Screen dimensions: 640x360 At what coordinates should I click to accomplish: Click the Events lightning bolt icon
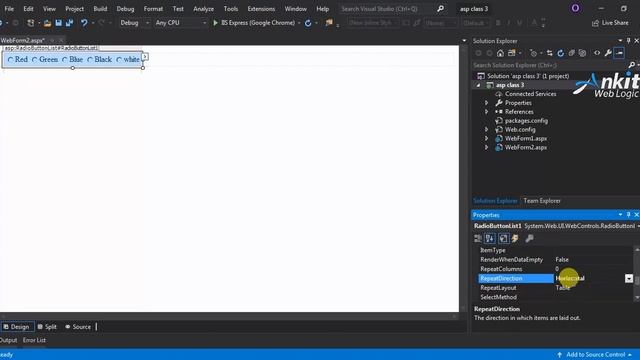[x=515, y=239]
